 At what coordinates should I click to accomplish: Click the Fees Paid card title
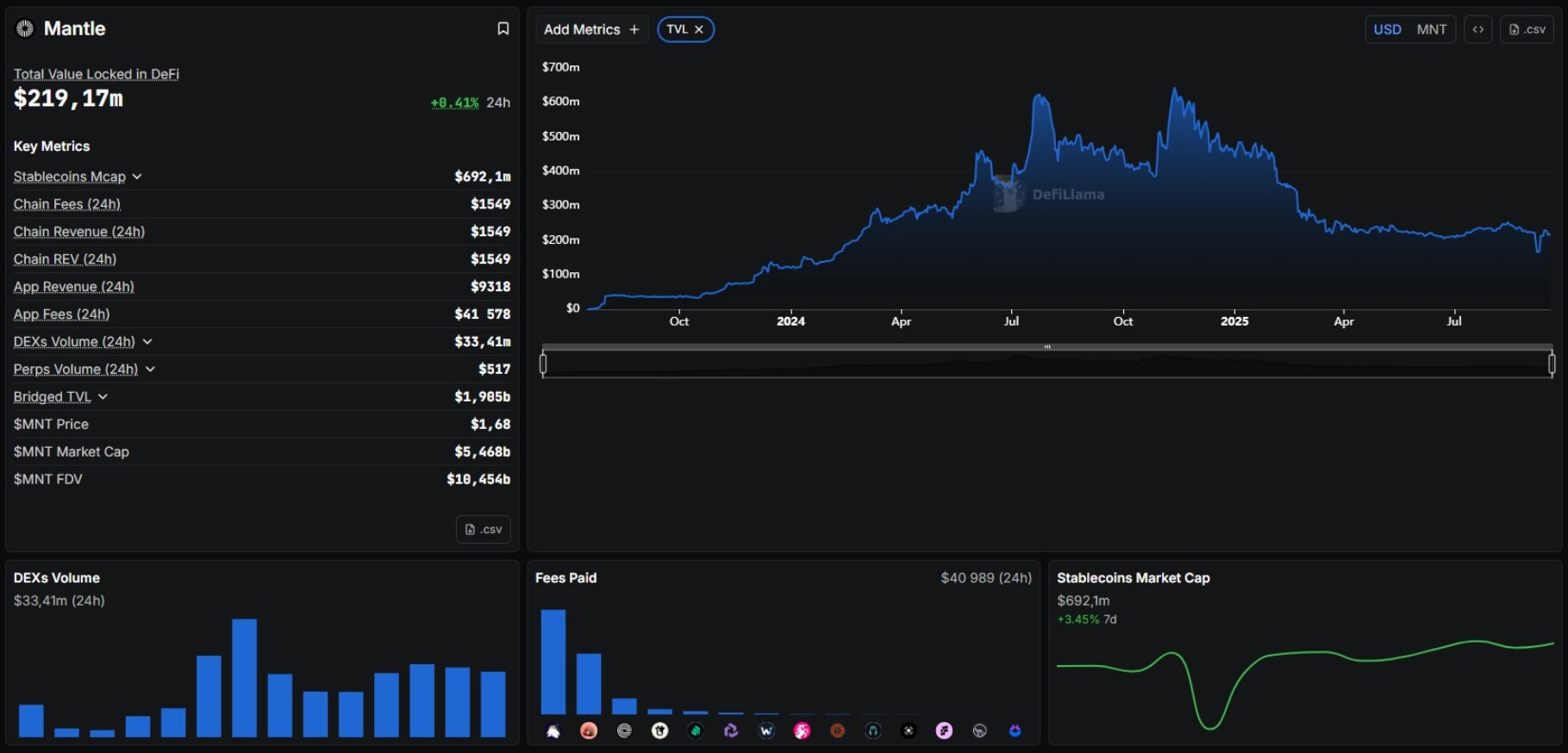coord(565,578)
